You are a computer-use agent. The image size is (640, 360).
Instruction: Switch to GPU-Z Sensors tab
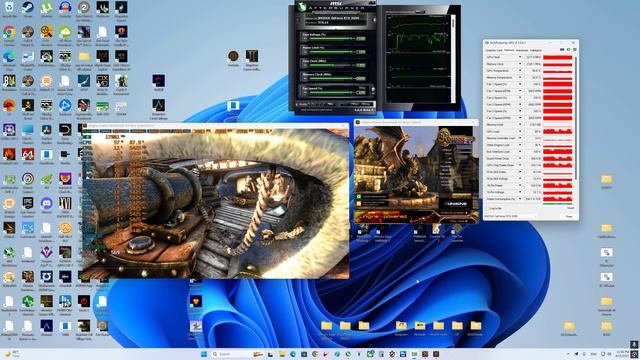pyautogui.click(x=509, y=50)
